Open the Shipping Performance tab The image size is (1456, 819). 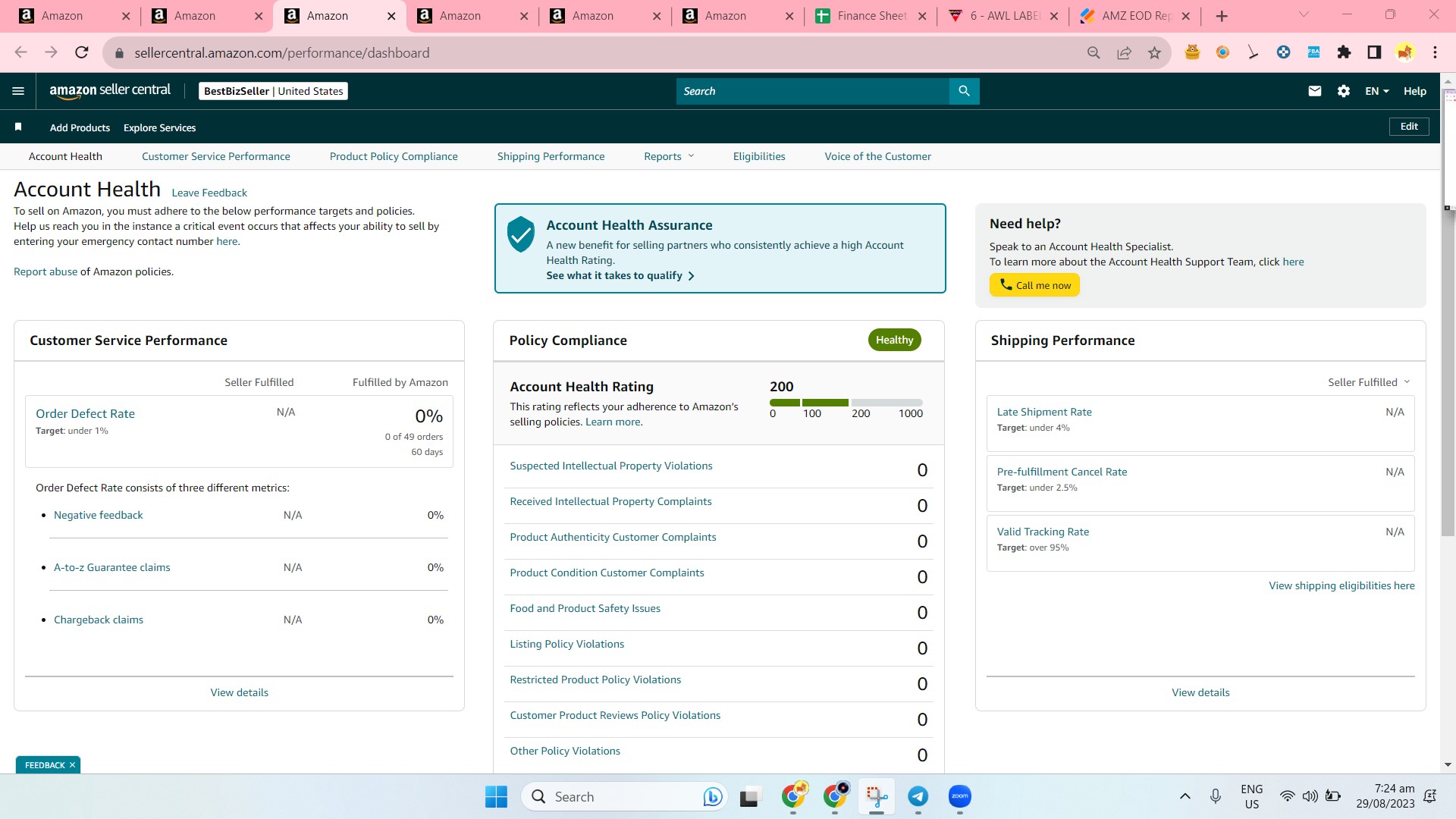(551, 156)
